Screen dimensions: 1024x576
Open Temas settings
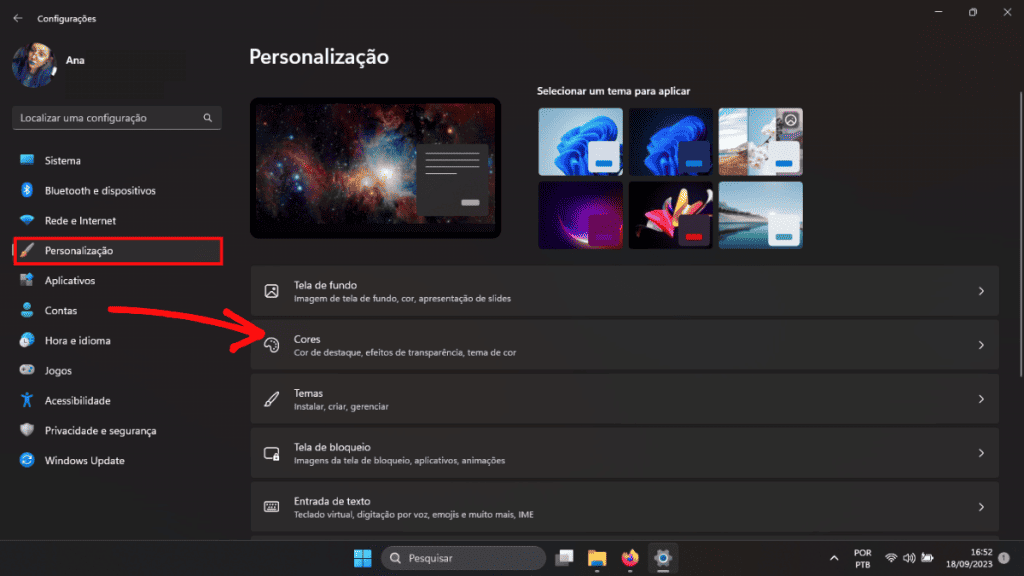click(625, 399)
